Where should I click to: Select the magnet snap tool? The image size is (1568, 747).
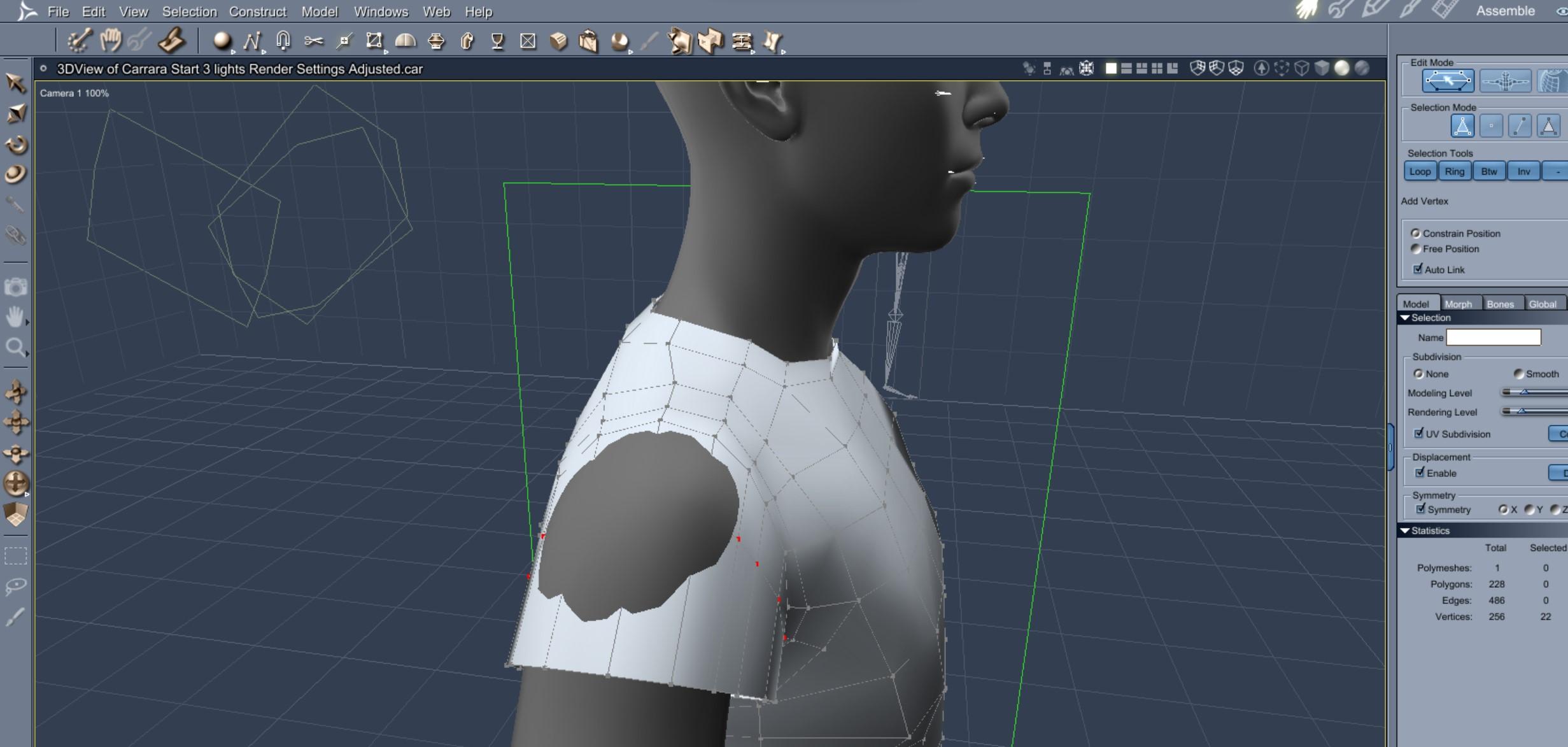[283, 41]
